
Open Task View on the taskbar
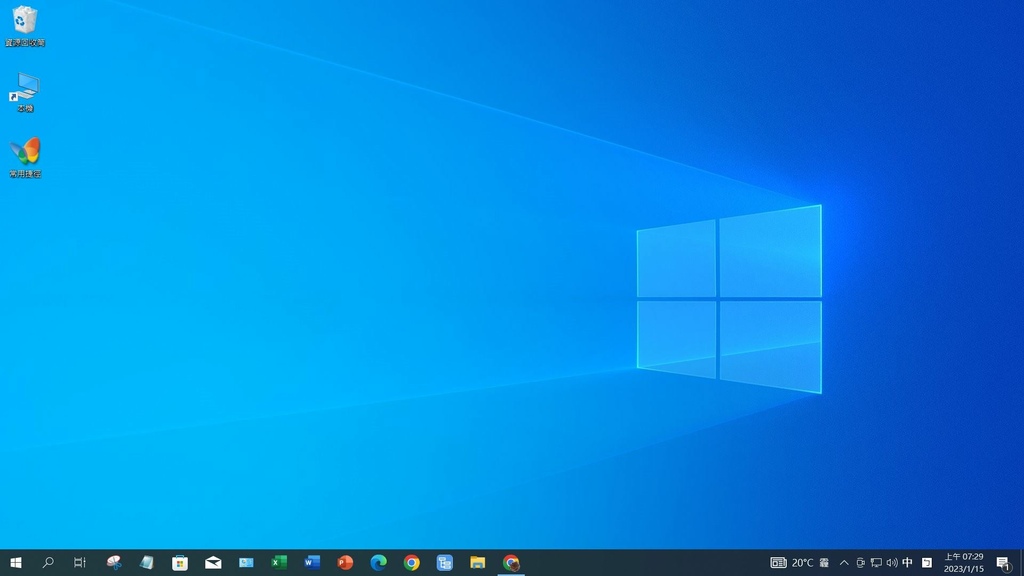(80, 562)
